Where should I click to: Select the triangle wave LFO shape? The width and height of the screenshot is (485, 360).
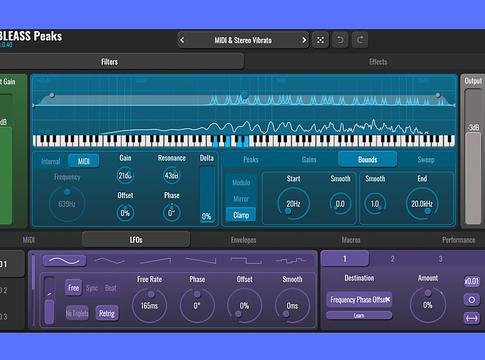(x=110, y=261)
